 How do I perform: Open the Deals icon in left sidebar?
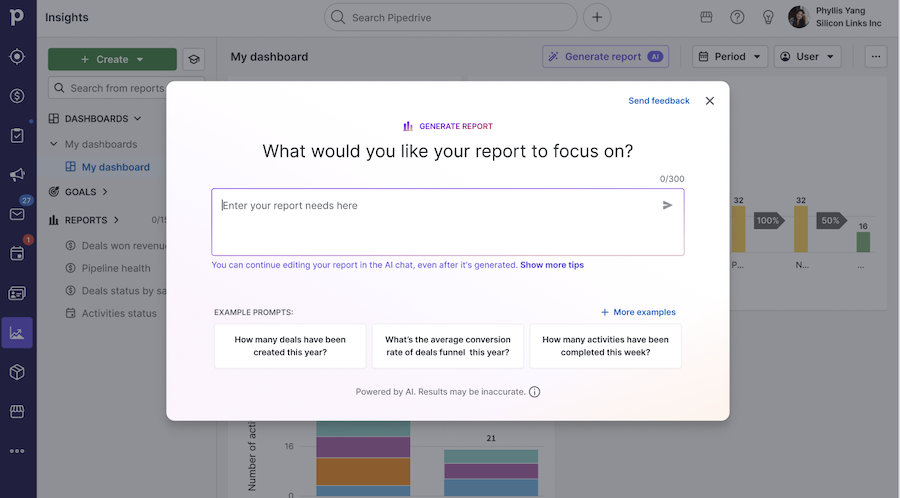click(x=17, y=96)
